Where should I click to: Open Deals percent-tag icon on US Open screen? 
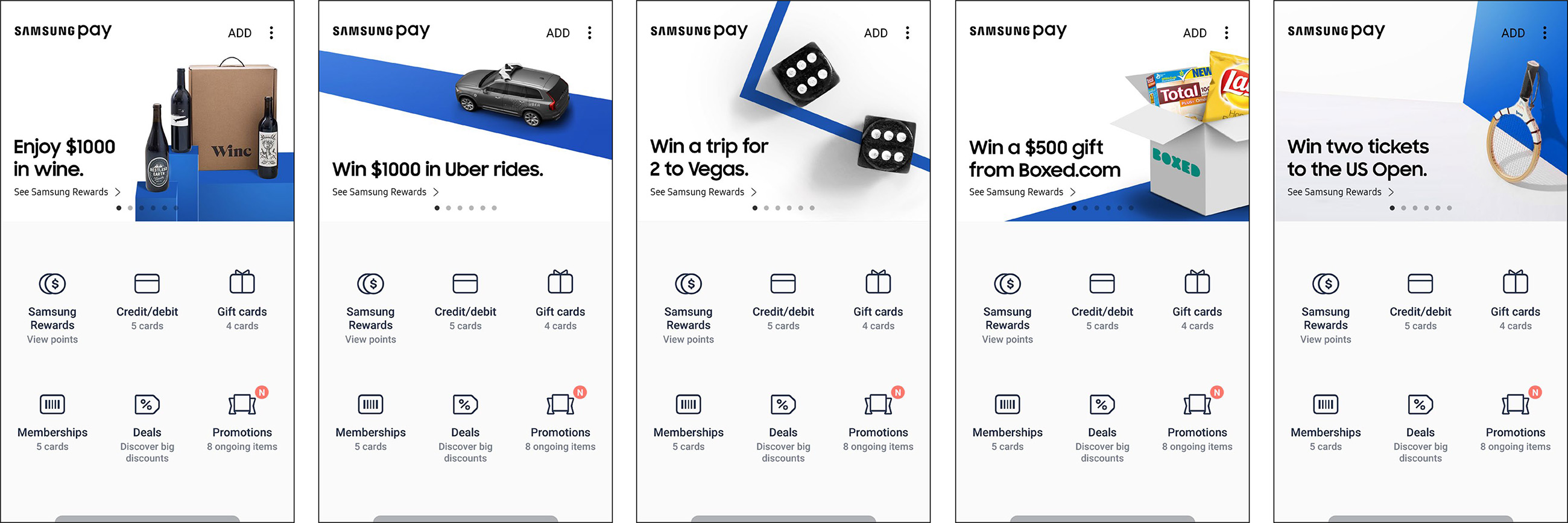(1420, 404)
